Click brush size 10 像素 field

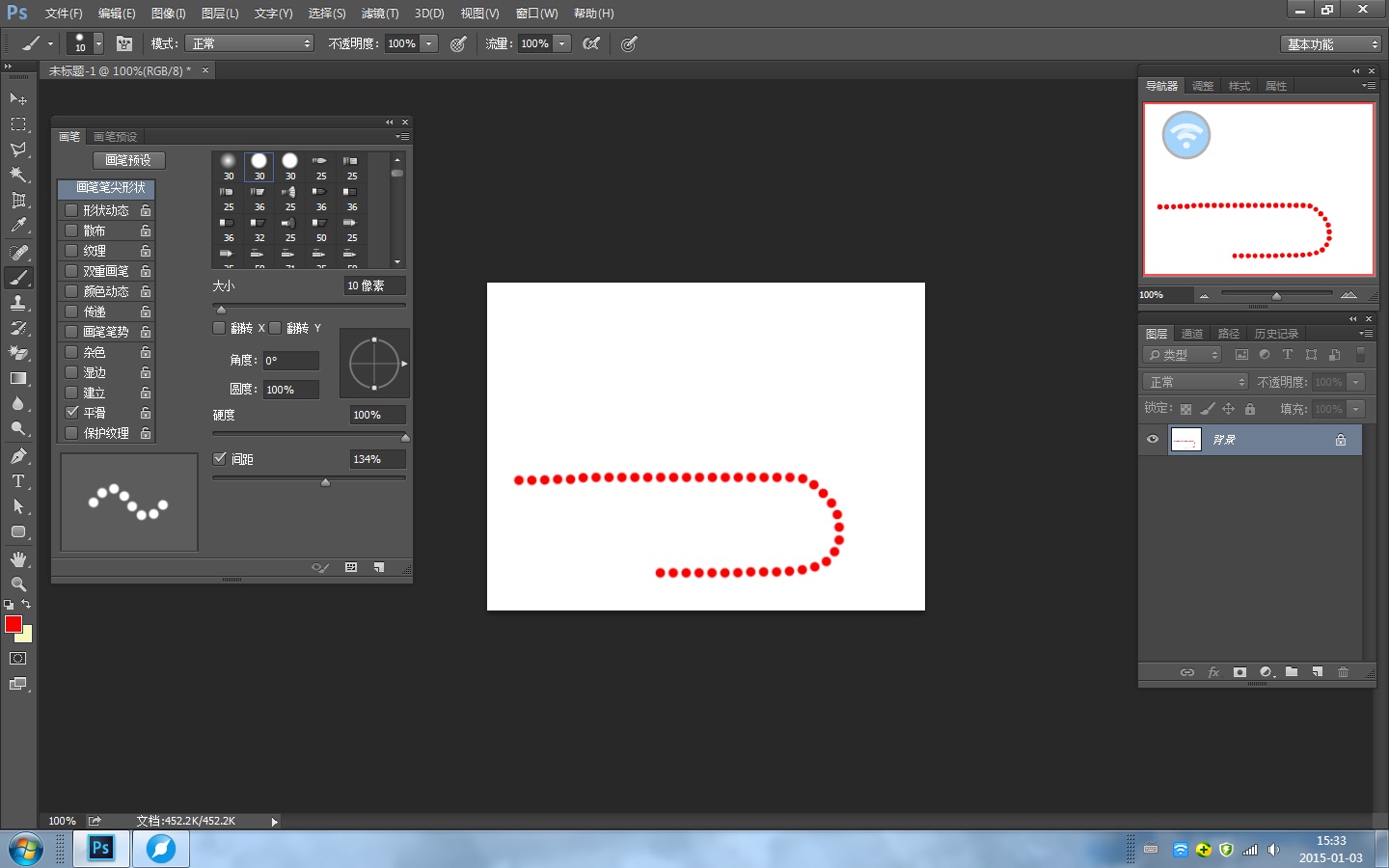coord(375,285)
